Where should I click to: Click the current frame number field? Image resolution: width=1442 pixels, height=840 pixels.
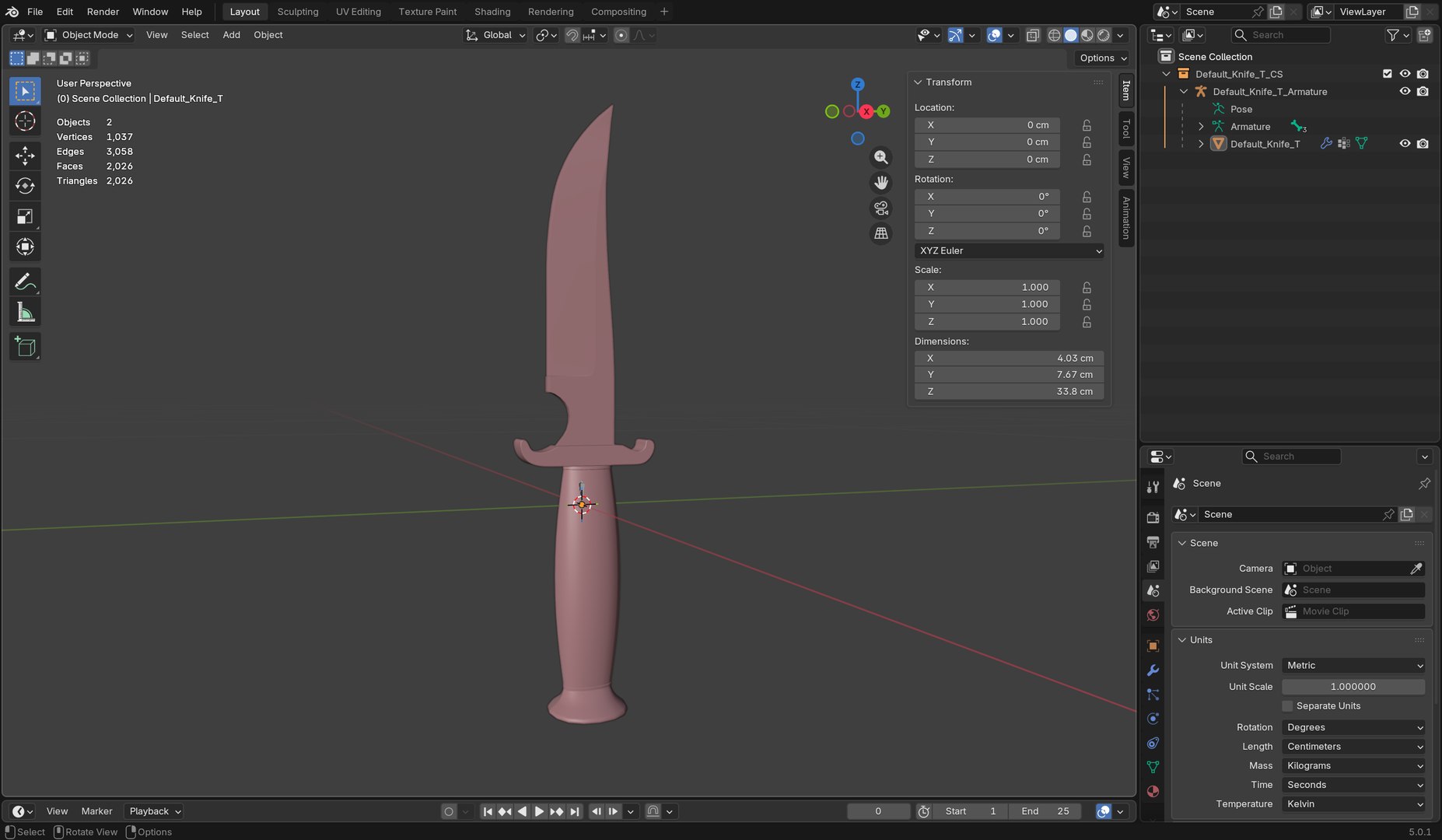coord(878,811)
